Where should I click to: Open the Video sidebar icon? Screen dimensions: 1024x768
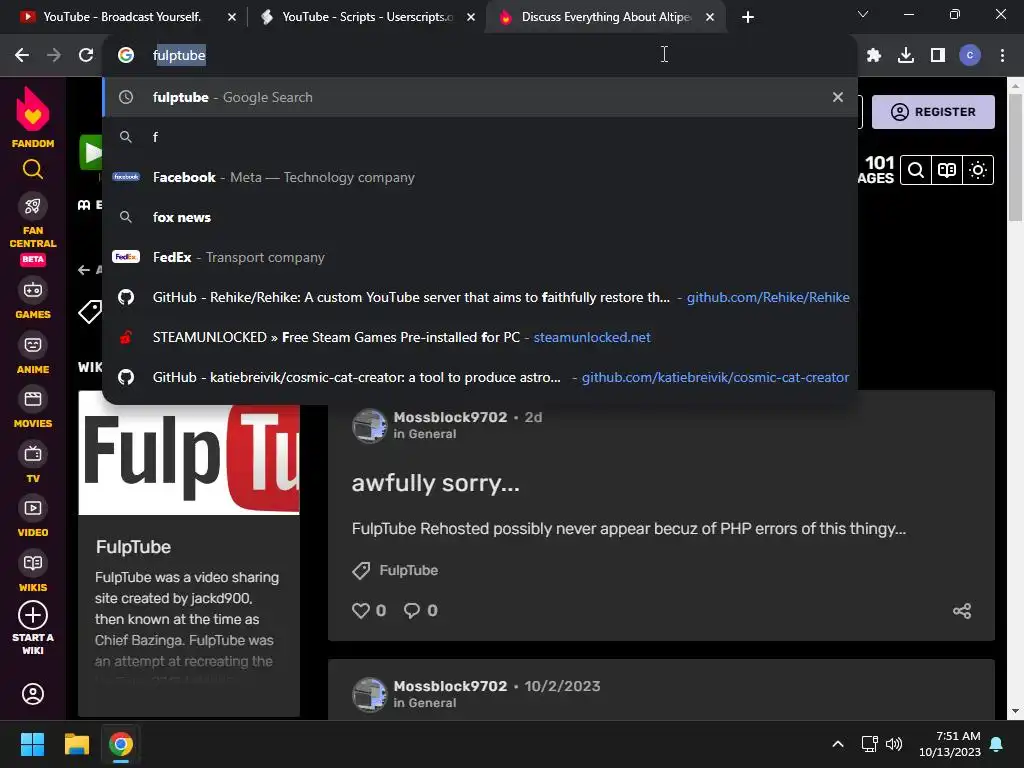pos(33,508)
